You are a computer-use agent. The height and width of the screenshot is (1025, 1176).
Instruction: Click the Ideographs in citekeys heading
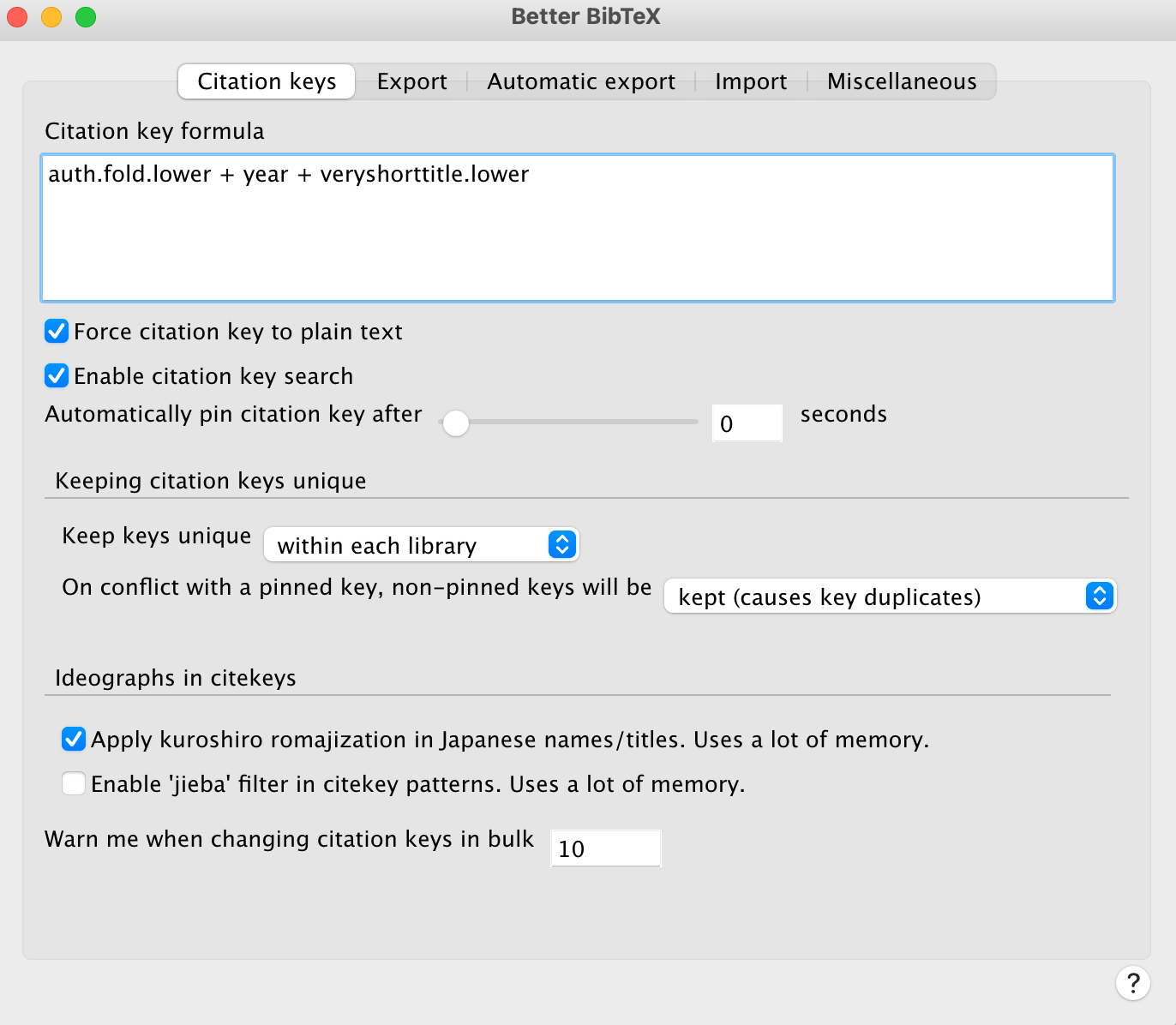click(176, 678)
